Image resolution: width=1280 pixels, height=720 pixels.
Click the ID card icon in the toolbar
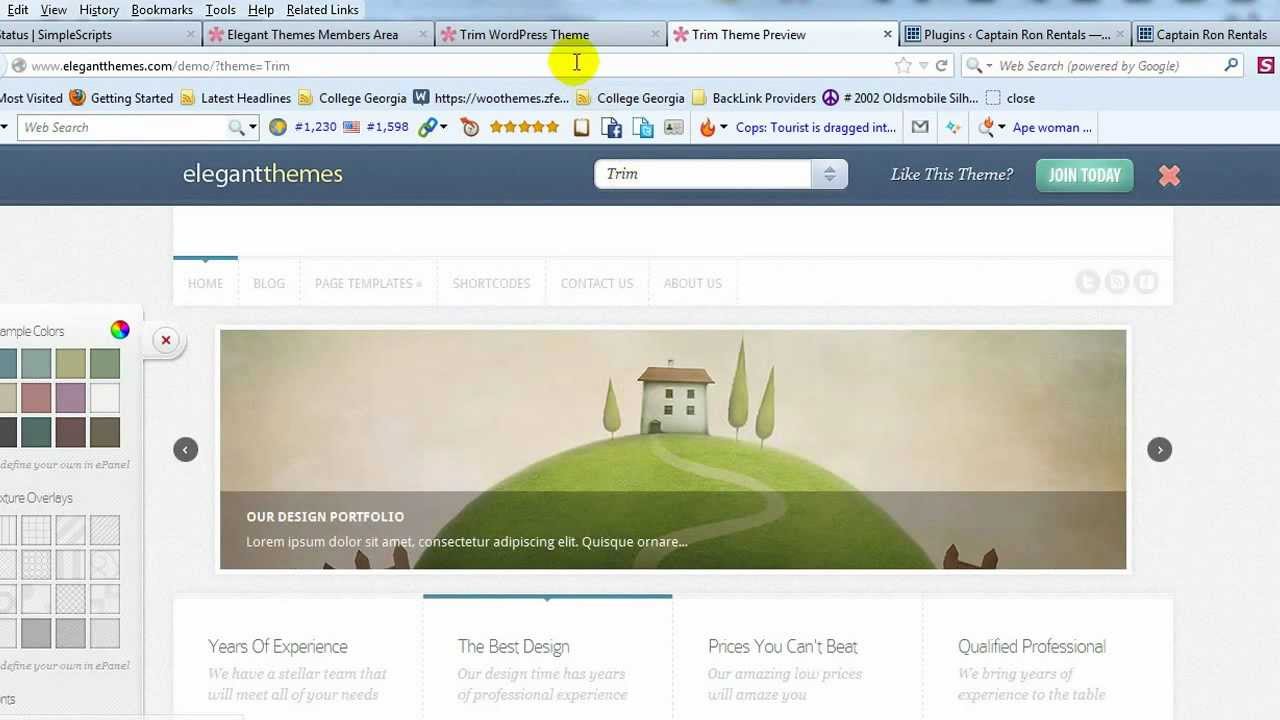point(674,127)
